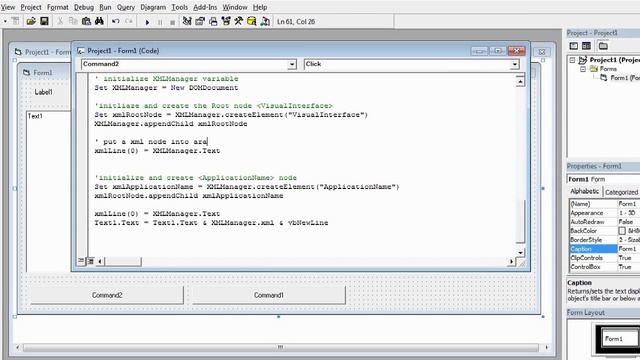Open the Diagram menu

pos(153,7)
